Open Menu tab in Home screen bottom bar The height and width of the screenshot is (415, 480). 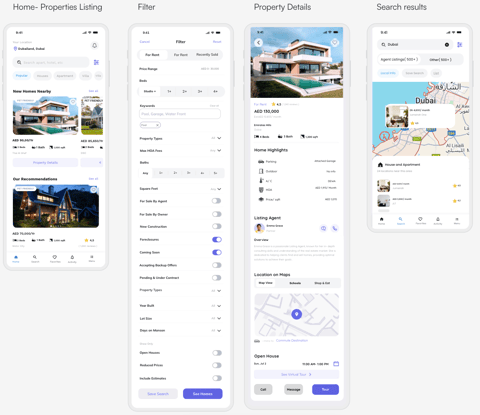click(92, 259)
